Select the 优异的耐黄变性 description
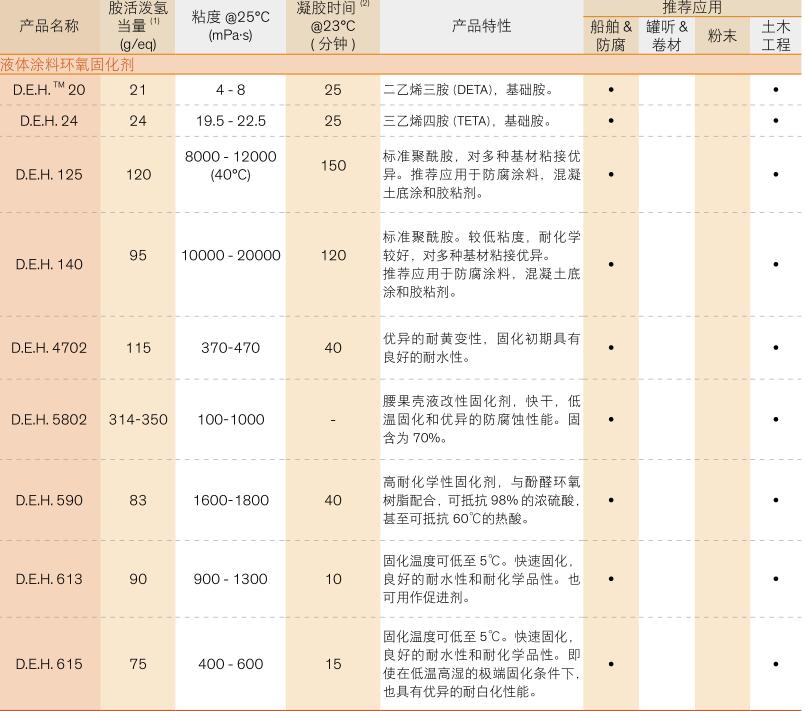The height and width of the screenshot is (711, 805). click(482, 348)
